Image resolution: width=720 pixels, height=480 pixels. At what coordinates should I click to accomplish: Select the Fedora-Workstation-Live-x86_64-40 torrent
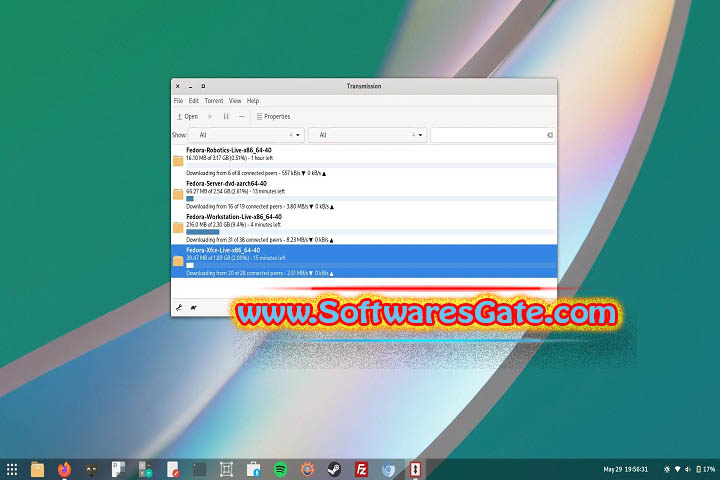click(364, 228)
